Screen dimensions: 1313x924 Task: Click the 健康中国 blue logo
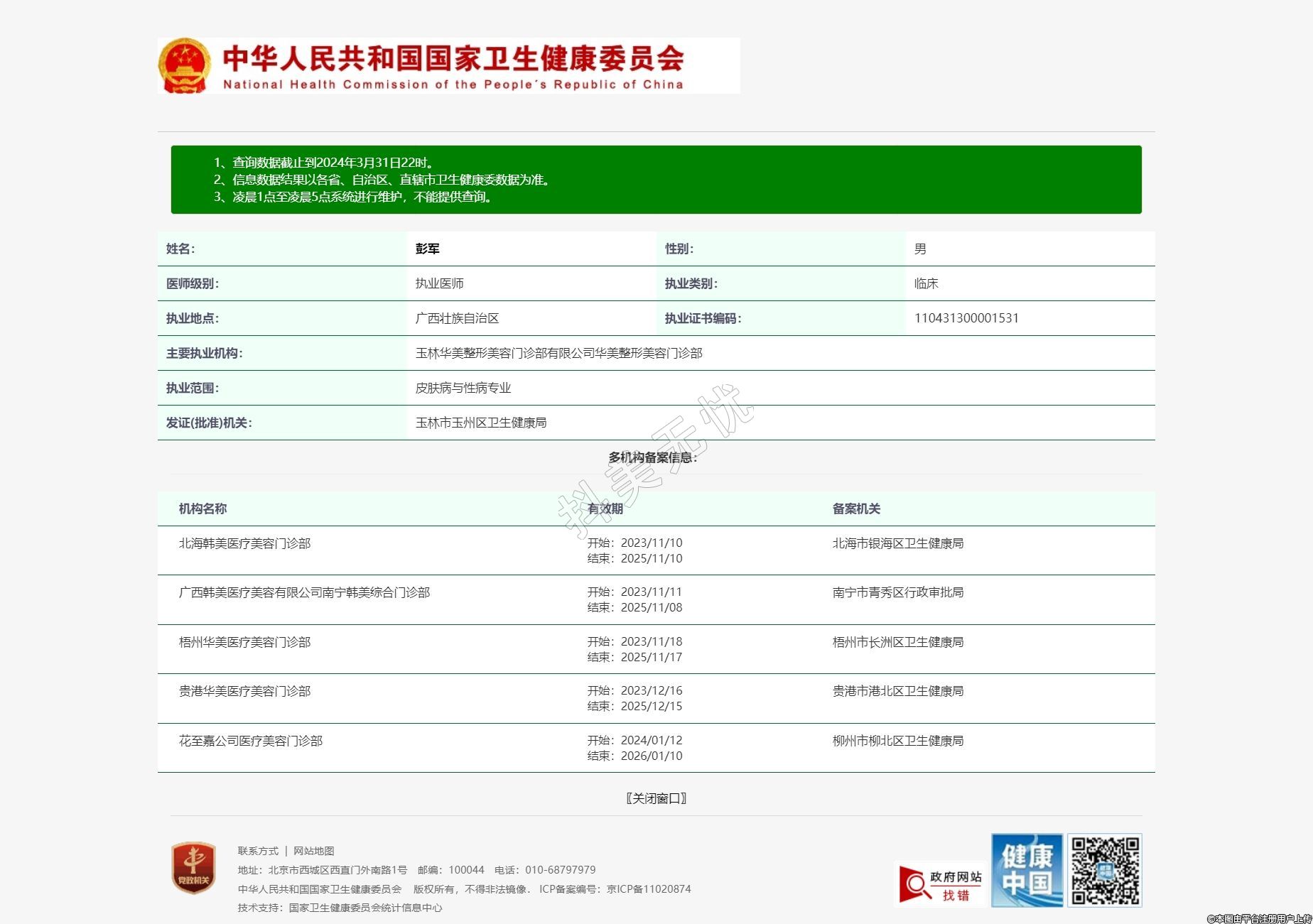[1027, 870]
